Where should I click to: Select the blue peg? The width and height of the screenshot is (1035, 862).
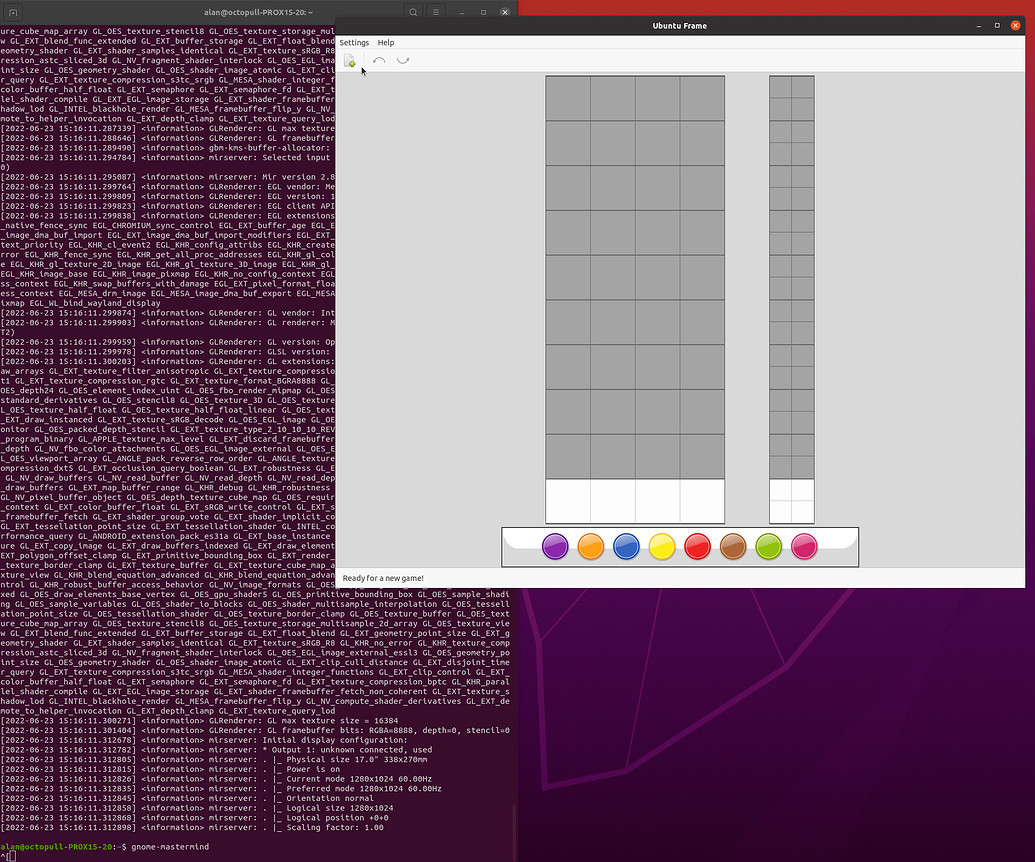626,547
